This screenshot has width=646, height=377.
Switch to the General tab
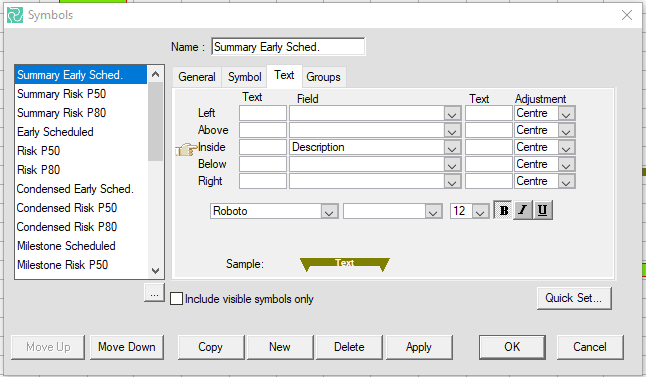pos(197,77)
